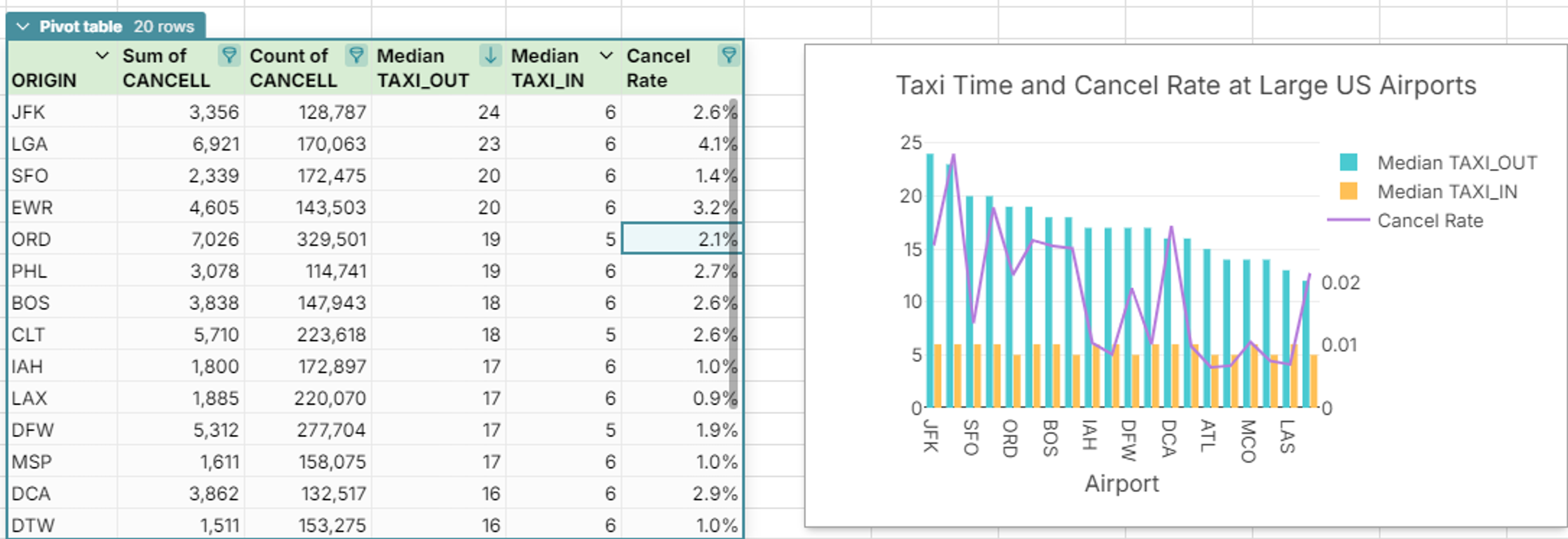This screenshot has height=539, width=1568.
Task: Open filter icon on Count of CANCELL column
Action: 356,55
